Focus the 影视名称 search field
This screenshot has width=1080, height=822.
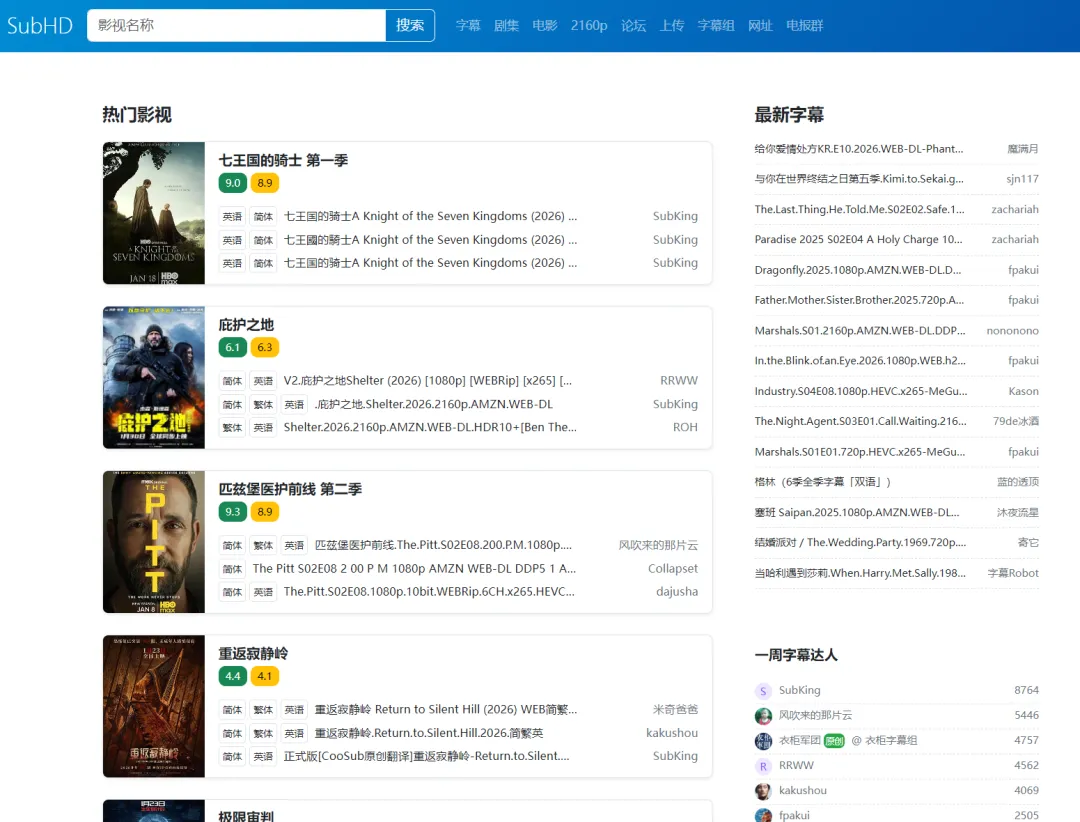click(236, 25)
